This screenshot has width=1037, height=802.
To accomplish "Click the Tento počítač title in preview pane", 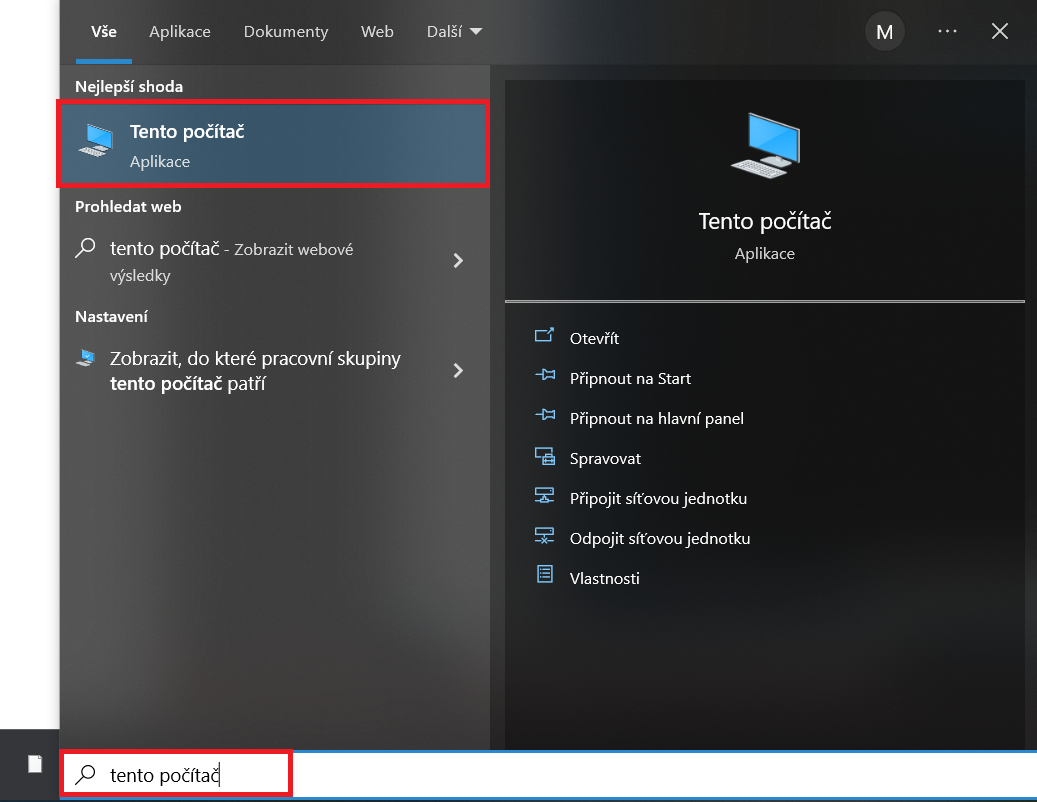I will [x=765, y=221].
